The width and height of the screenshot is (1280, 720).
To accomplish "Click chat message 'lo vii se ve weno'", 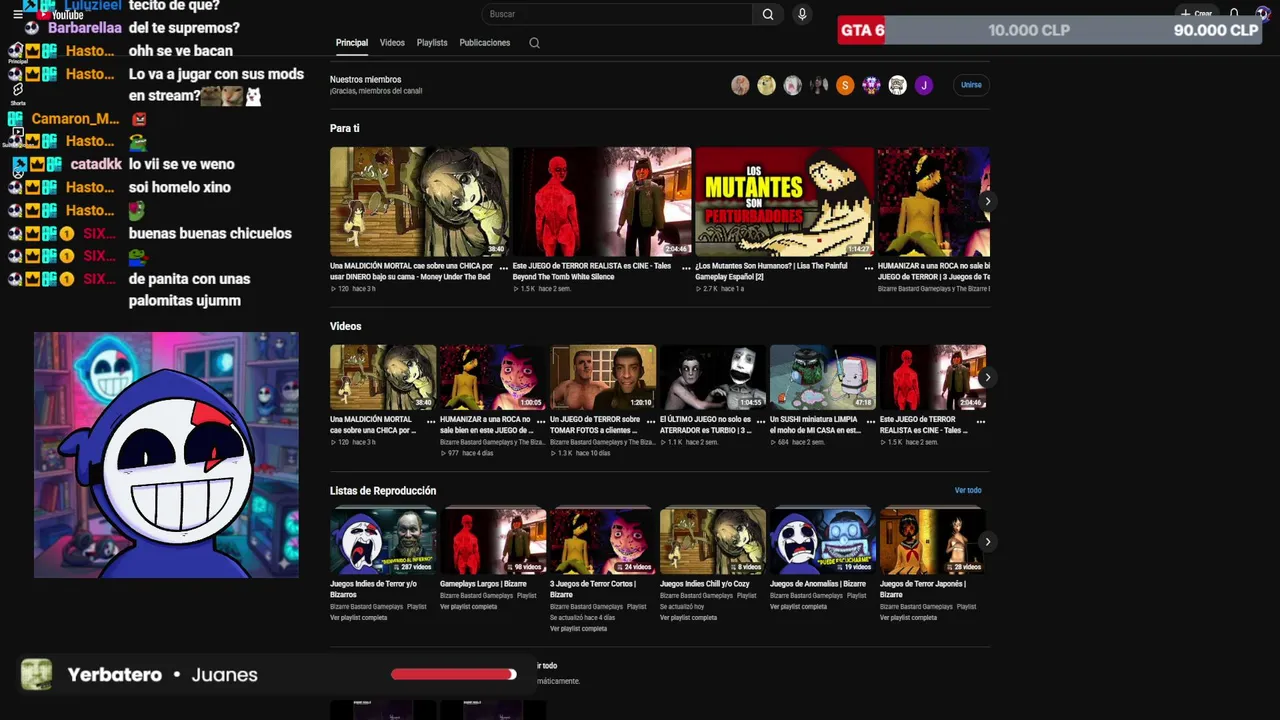I will [182, 164].
